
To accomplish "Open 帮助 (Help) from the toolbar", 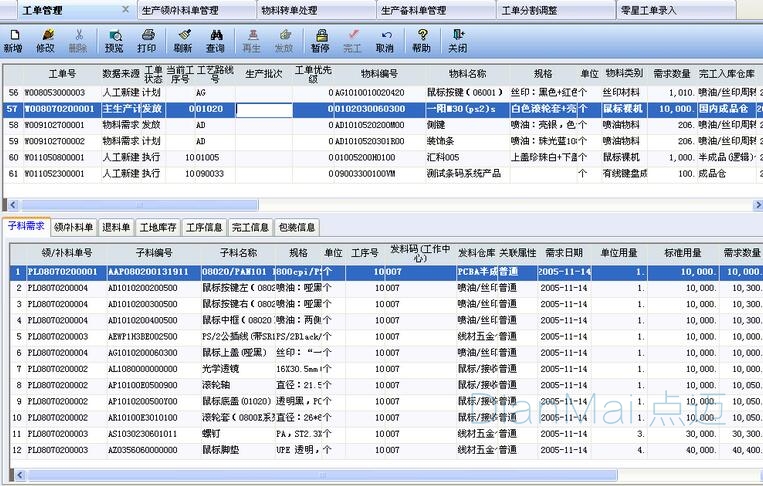I will [x=421, y=40].
